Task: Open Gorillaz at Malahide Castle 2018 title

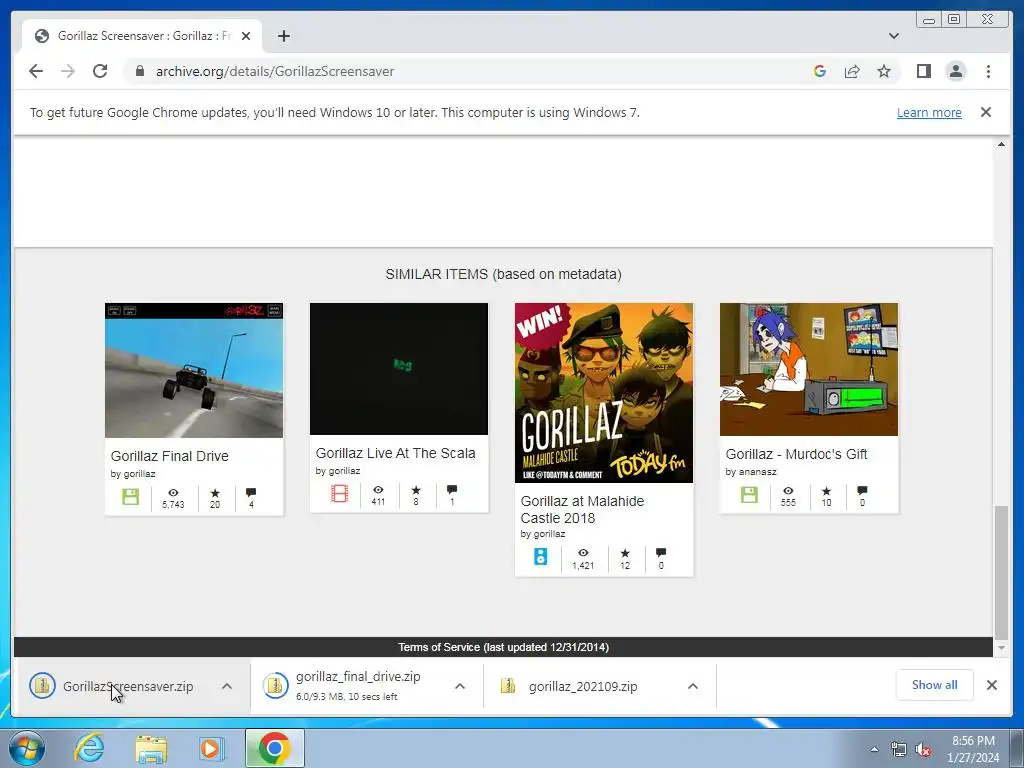Action: (583, 509)
